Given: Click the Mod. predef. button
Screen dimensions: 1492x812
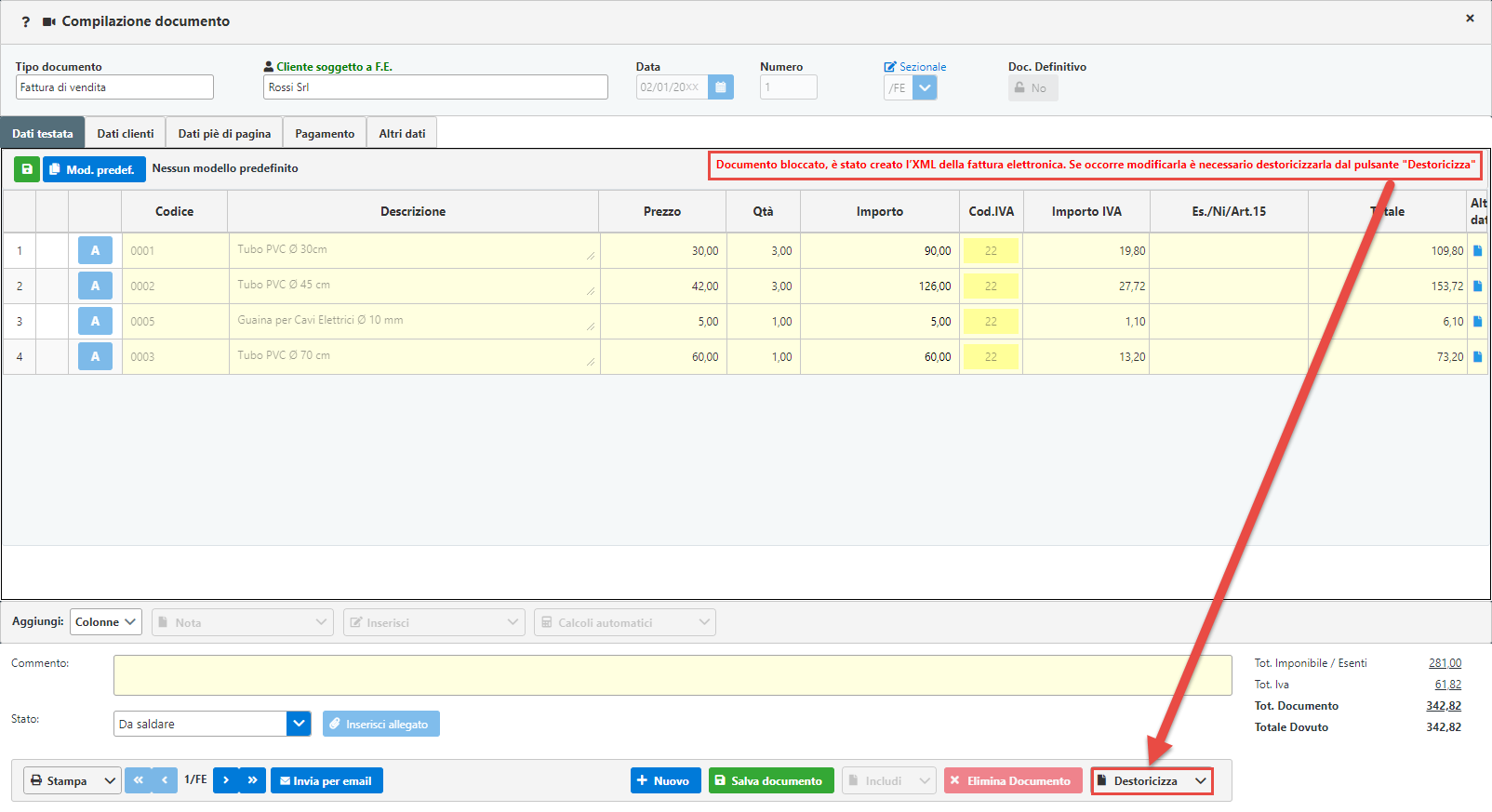Looking at the screenshot, I should pyautogui.click(x=94, y=169).
